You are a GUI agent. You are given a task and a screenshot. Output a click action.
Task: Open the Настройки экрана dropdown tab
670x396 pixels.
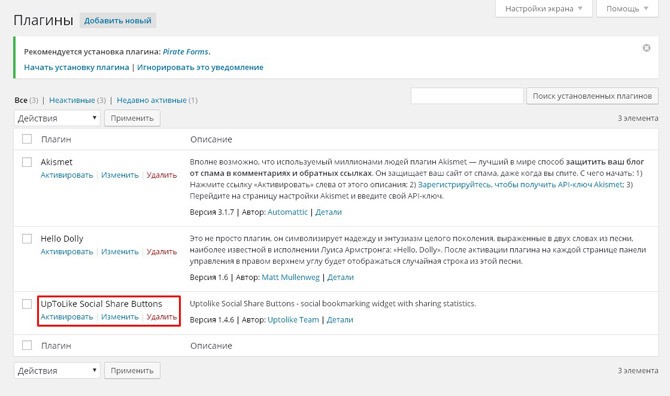(x=544, y=9)
